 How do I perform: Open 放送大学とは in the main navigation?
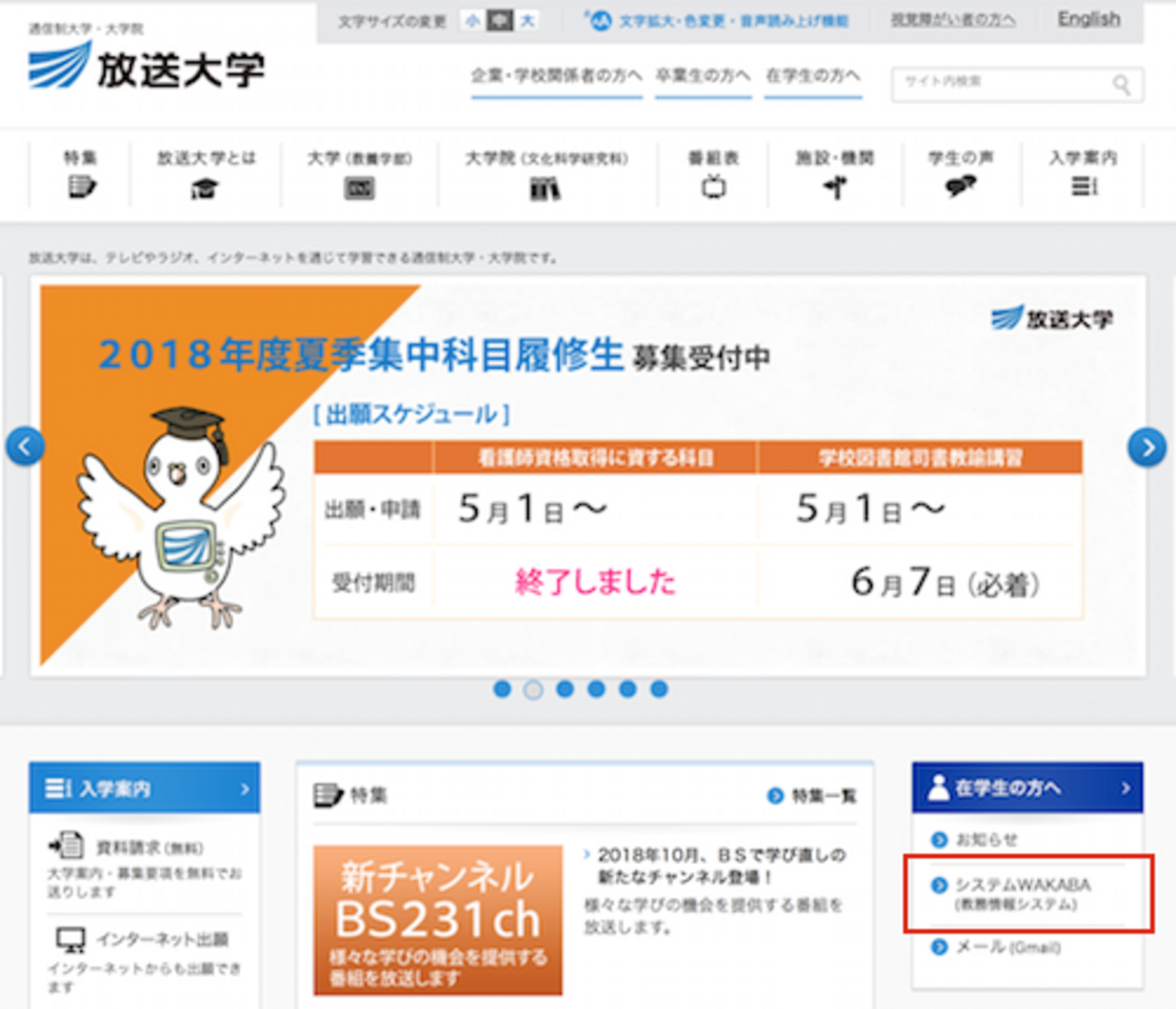206,174
